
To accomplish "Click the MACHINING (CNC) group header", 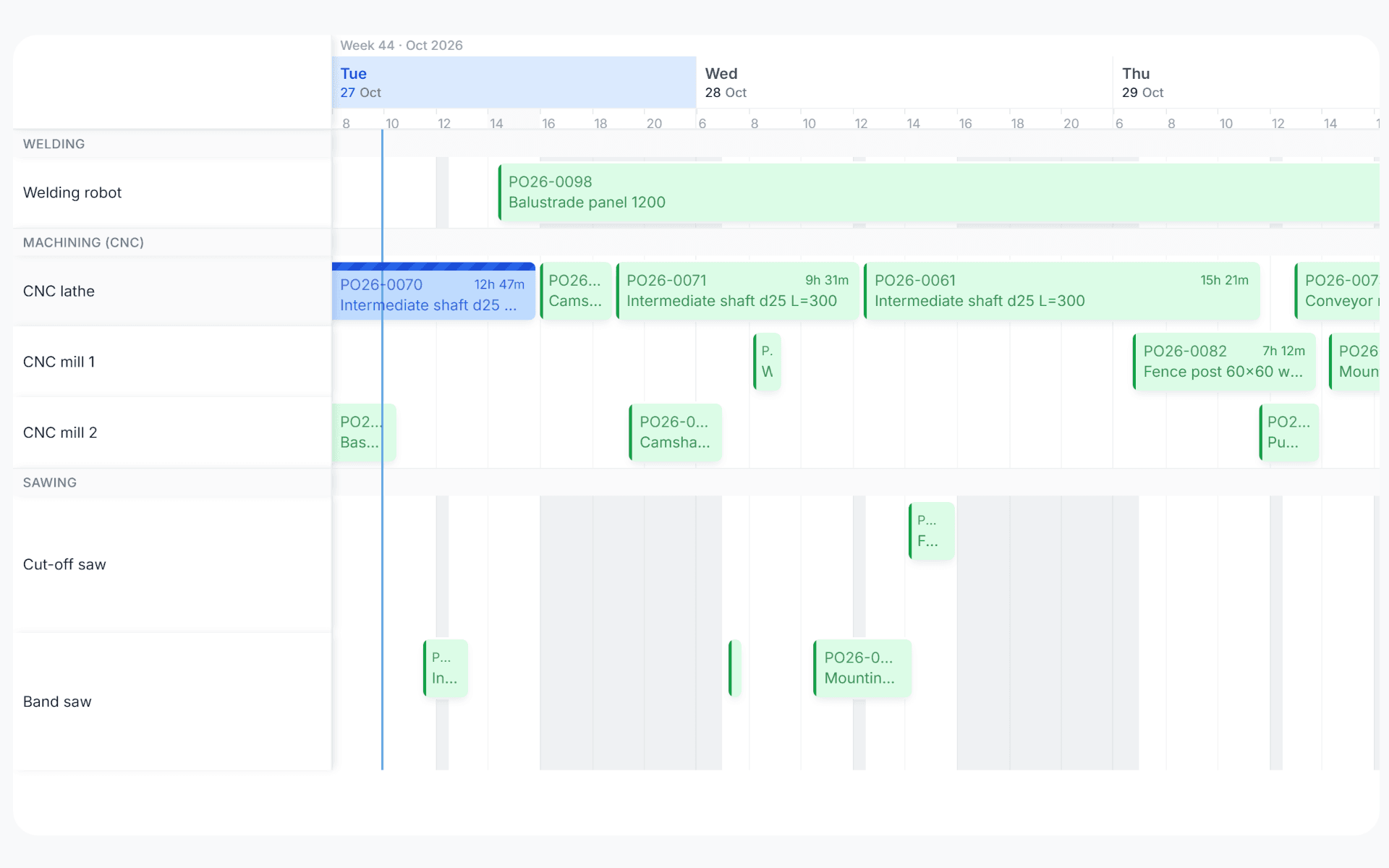I will pos(83,242).
